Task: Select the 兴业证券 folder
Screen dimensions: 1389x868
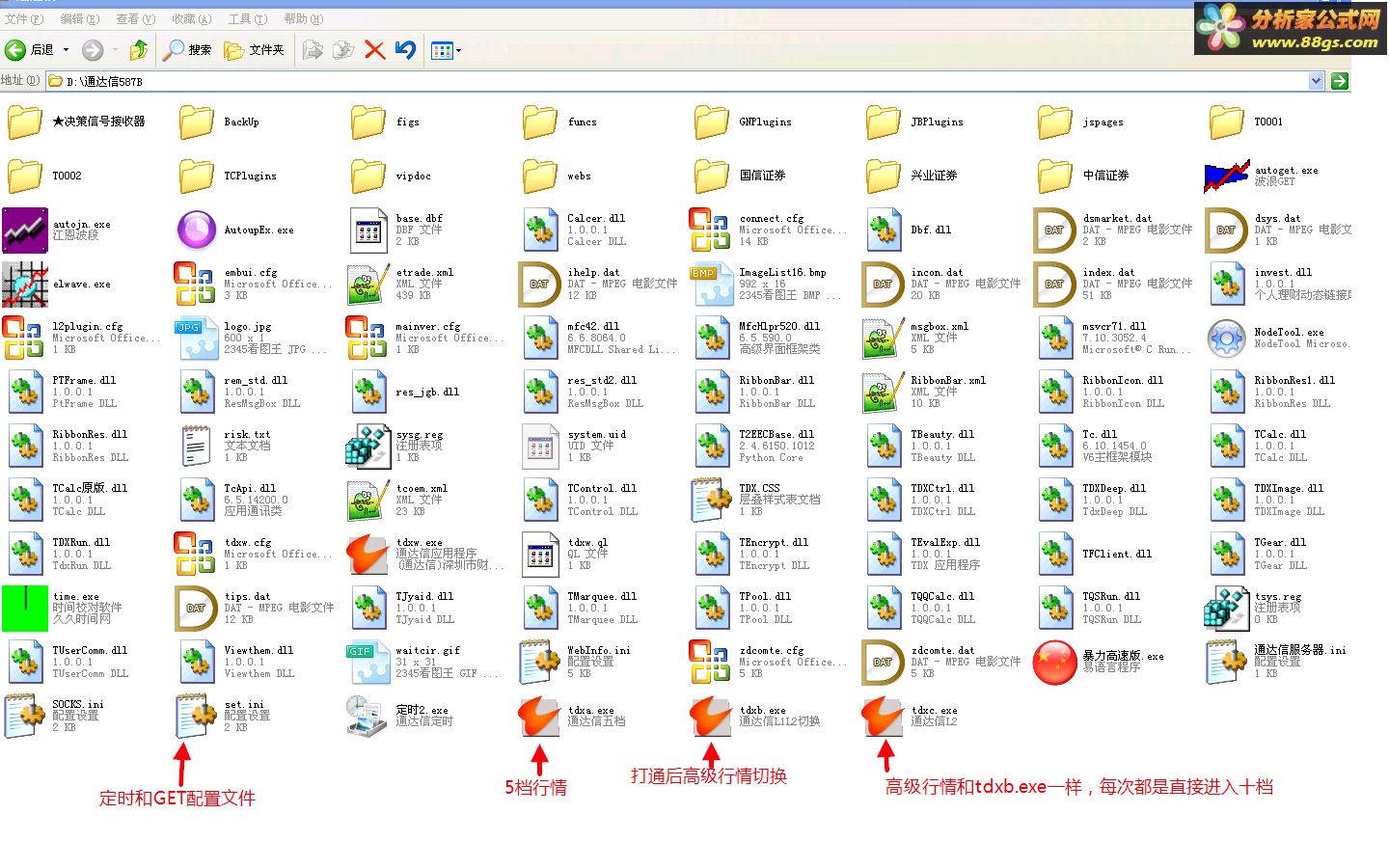Action: pyautogui.click(x=883, y=176)
